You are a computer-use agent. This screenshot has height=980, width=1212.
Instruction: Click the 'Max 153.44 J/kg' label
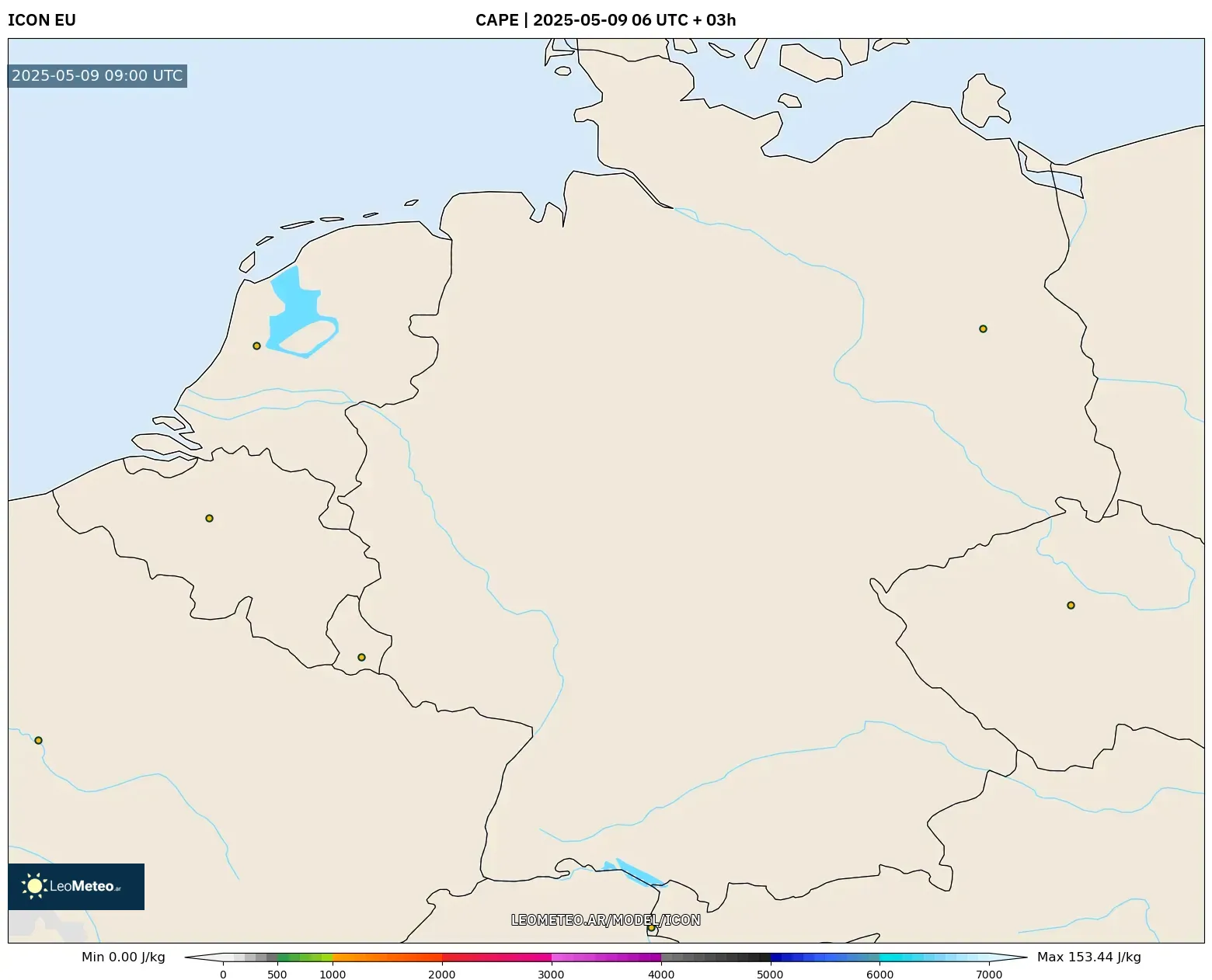1089,957
